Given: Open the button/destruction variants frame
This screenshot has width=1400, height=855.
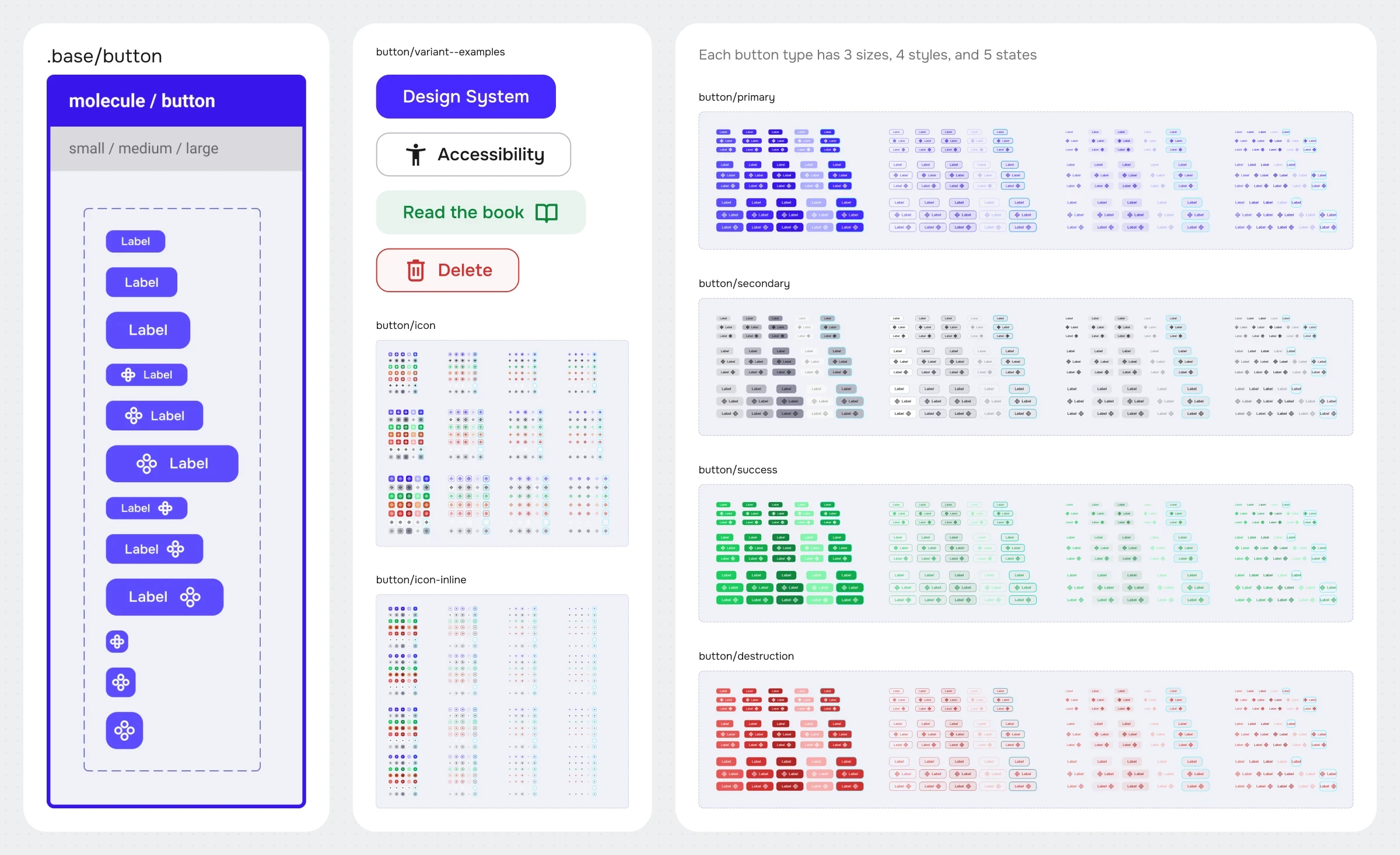Looking at the screenshot, I should click(1025, 740).
